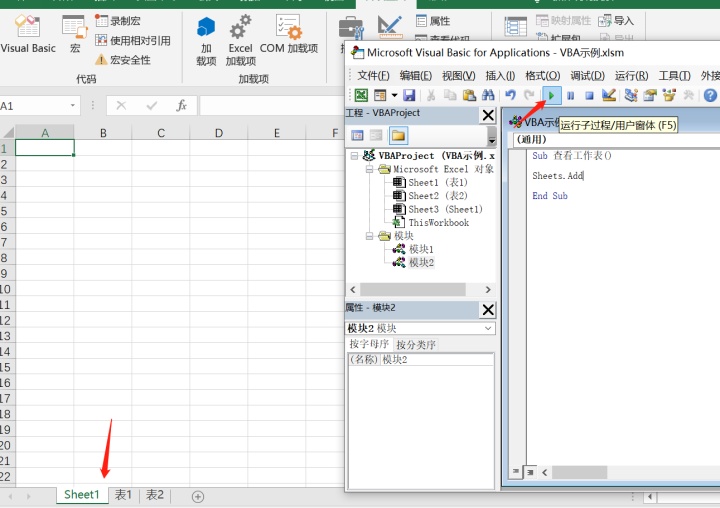Open the 工具(T) menu

click(674, 75)
